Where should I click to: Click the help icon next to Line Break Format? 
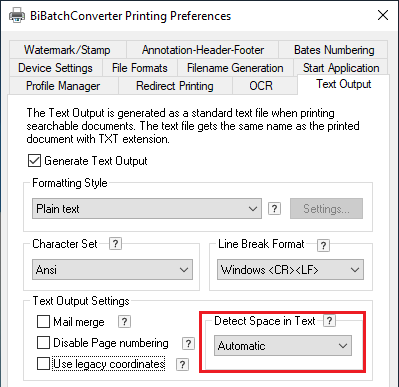coord(323,246)
